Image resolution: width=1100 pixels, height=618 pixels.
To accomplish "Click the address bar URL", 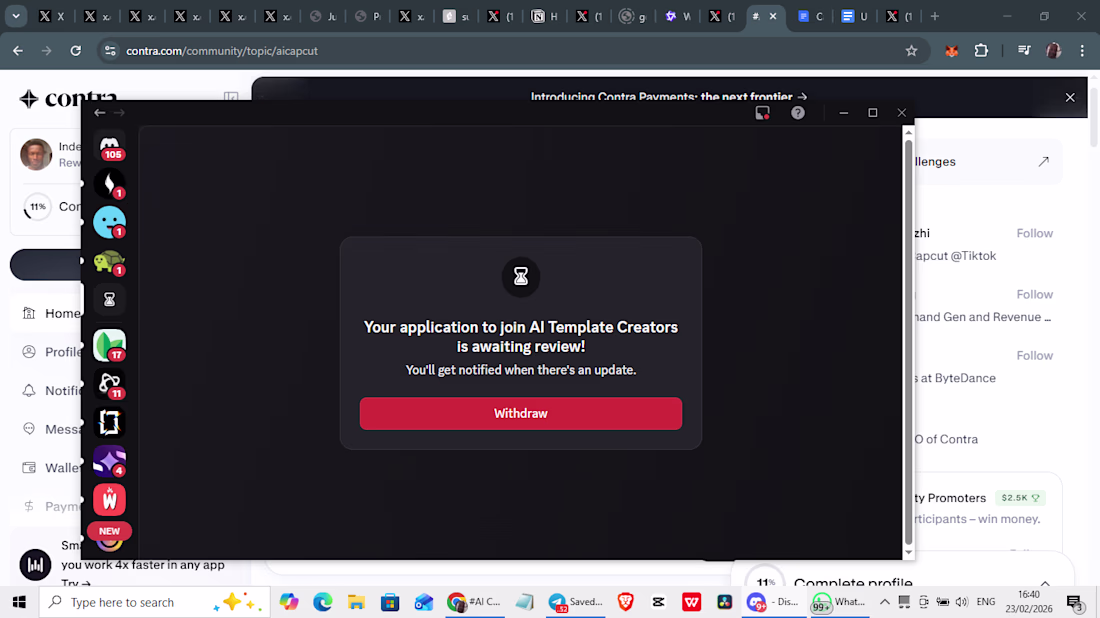I will 222,51.
